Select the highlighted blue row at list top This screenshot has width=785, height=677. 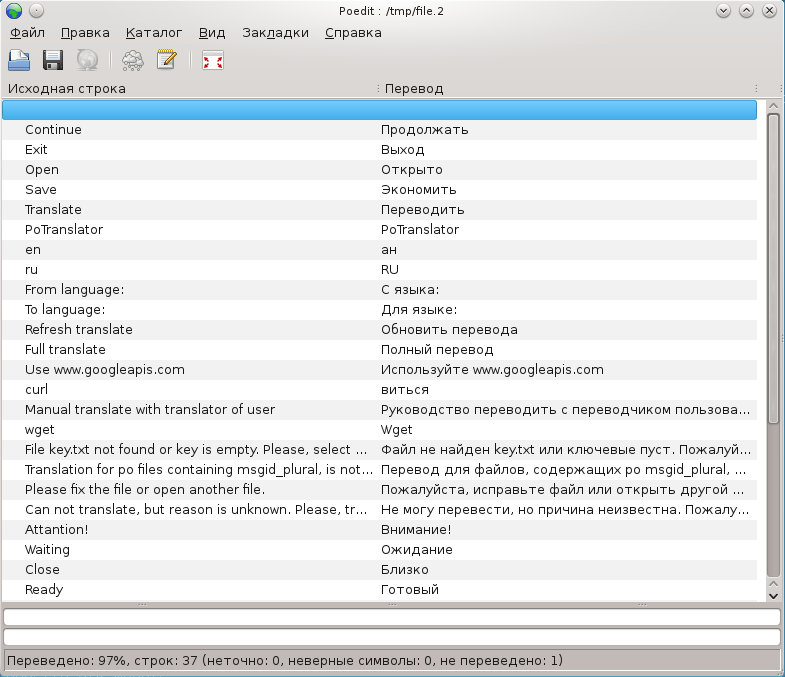(x=380, y=110)
